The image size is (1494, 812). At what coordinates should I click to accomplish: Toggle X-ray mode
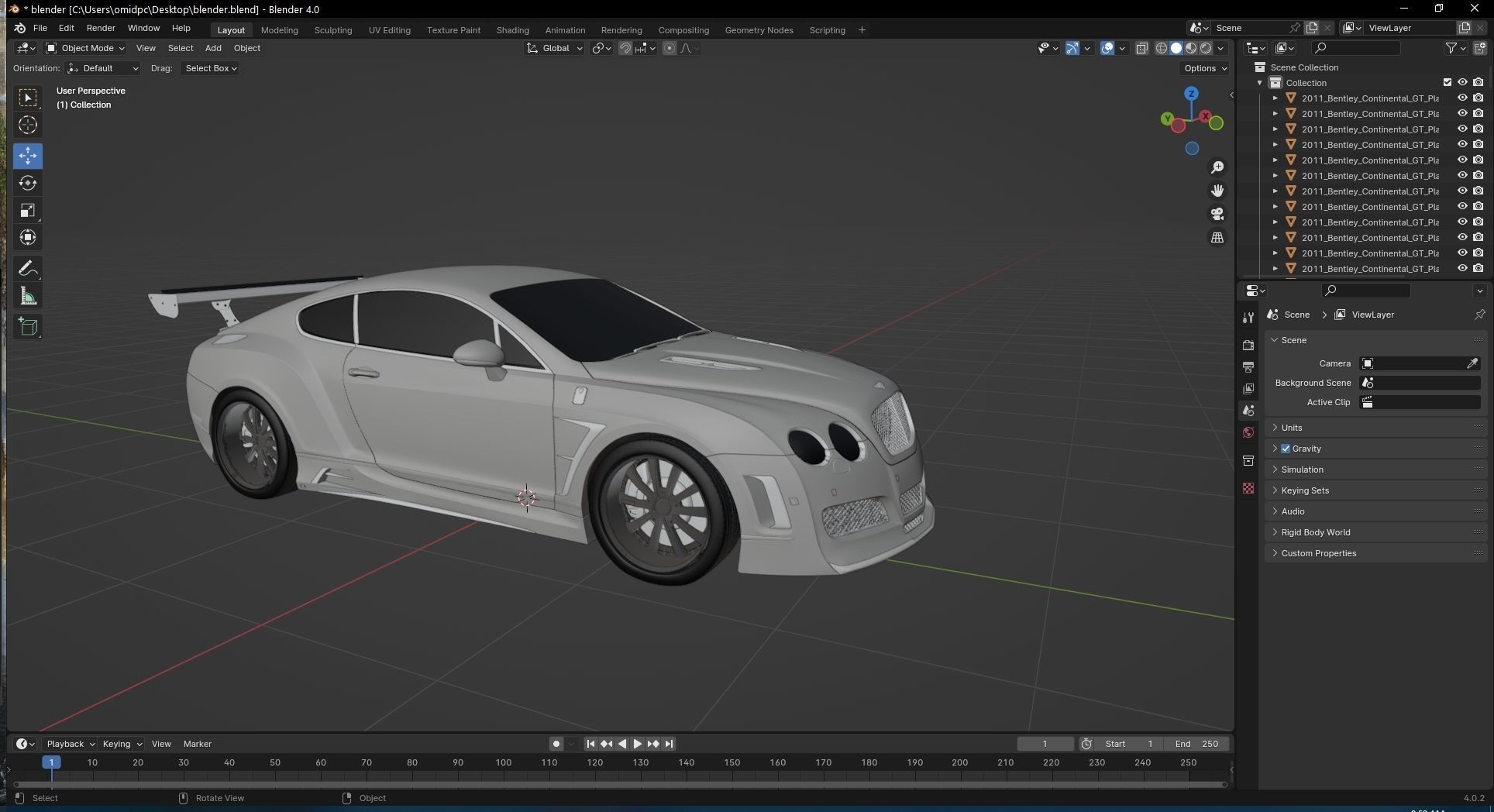(x=1141, y=48)
